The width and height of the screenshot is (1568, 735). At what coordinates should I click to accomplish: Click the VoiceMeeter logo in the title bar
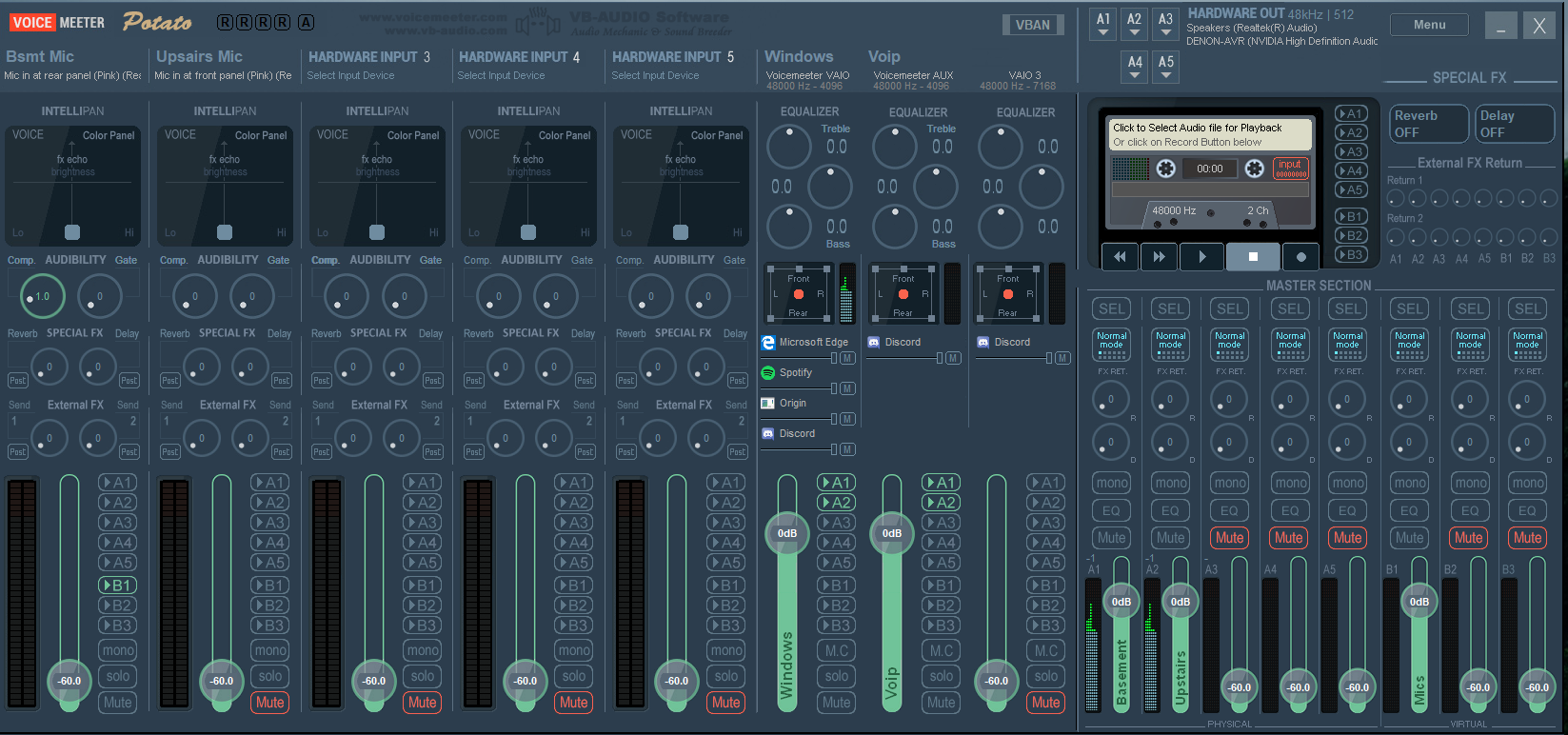coord(57,22)
